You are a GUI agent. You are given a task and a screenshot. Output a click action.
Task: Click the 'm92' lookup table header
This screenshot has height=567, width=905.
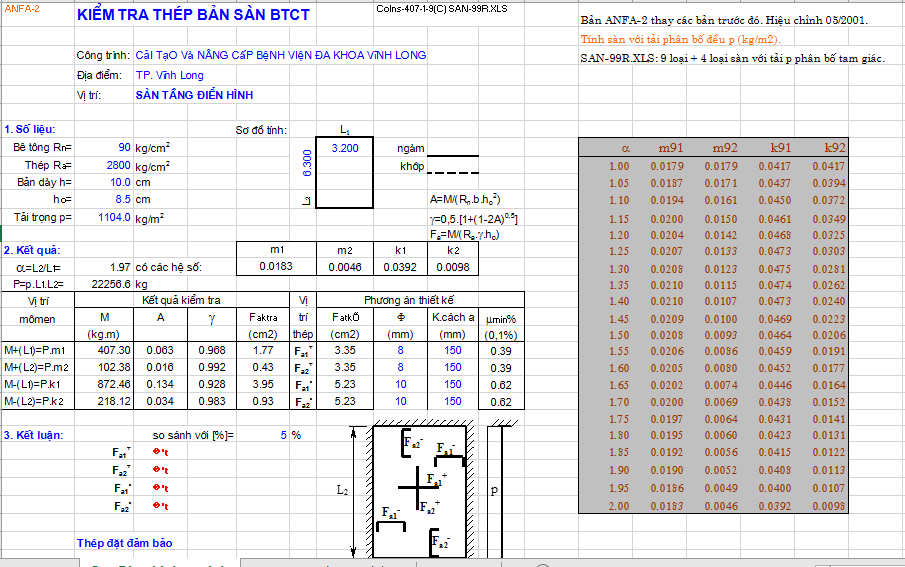[725, 148]
